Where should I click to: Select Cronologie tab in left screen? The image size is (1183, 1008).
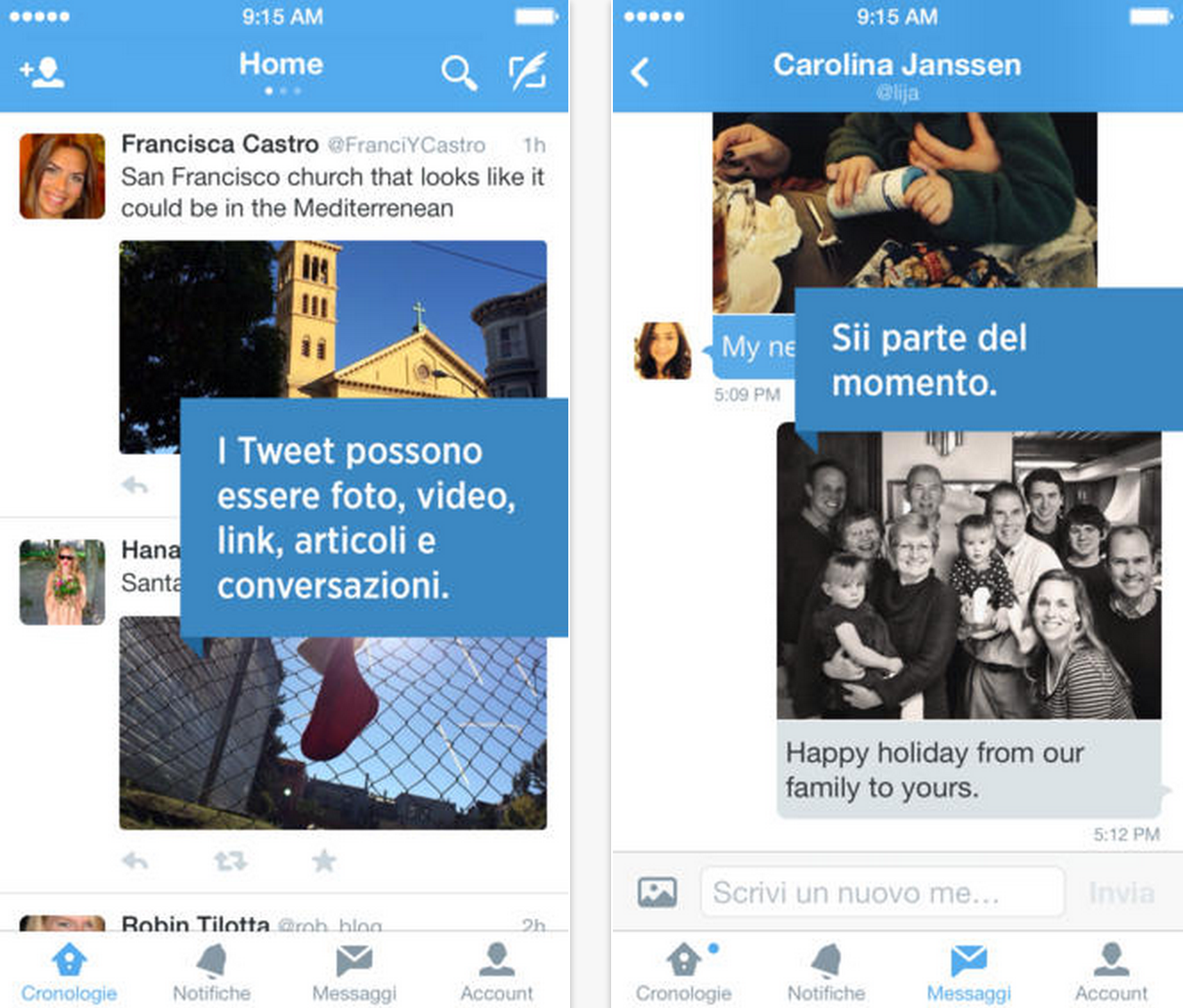coord(69,972)
